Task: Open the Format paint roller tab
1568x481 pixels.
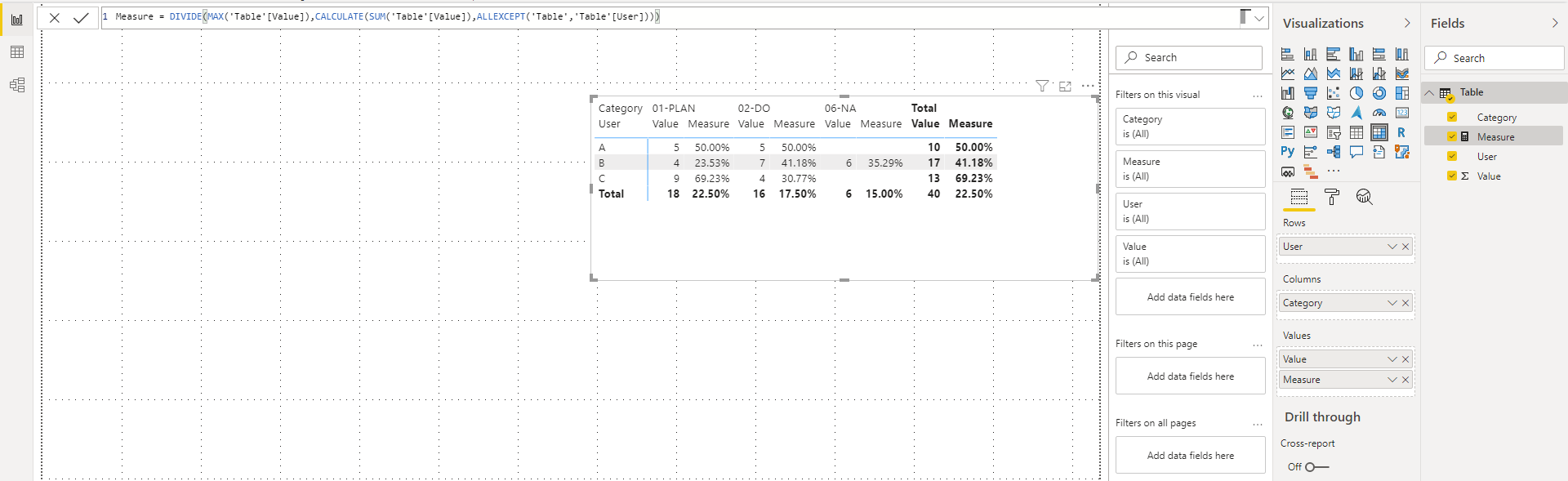Action: (1332, 197)
